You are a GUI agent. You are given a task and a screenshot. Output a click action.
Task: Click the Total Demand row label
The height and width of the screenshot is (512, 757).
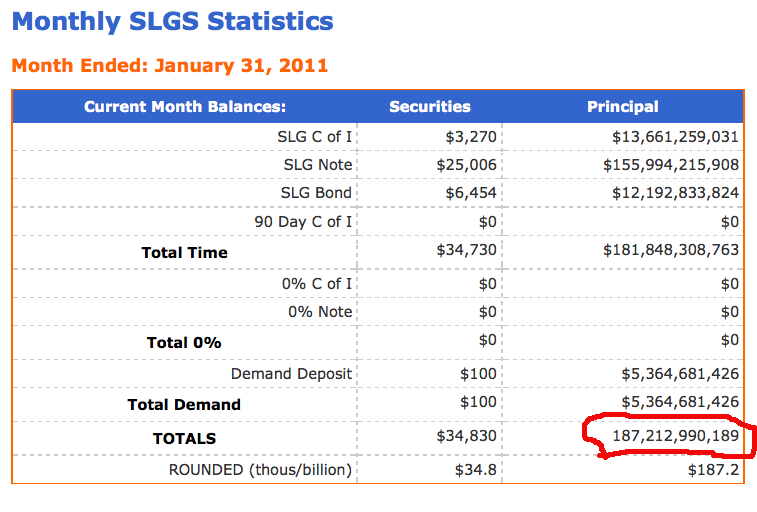point(184,404)
